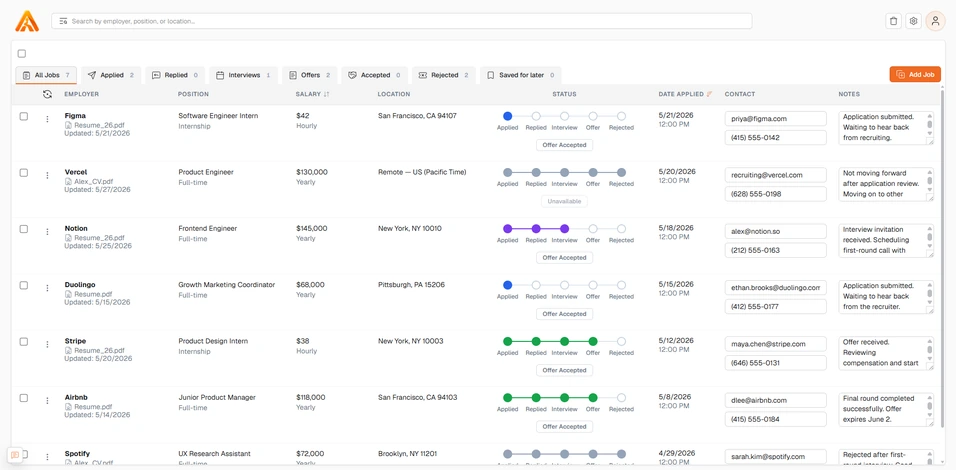The image size is (956, 470).
Task: Open Stripe row three-dot menu
Action: coord(48,344)
